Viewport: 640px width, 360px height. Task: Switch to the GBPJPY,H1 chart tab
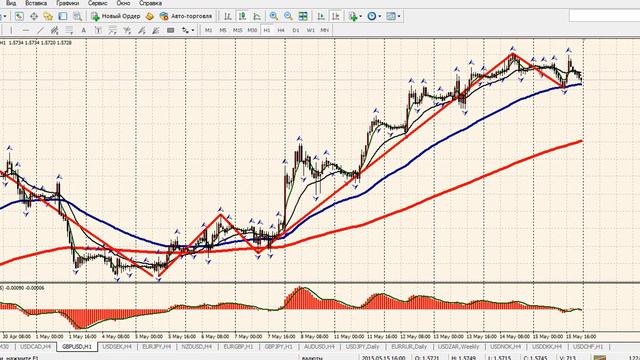pyautogui.click(x=279, y=347)
